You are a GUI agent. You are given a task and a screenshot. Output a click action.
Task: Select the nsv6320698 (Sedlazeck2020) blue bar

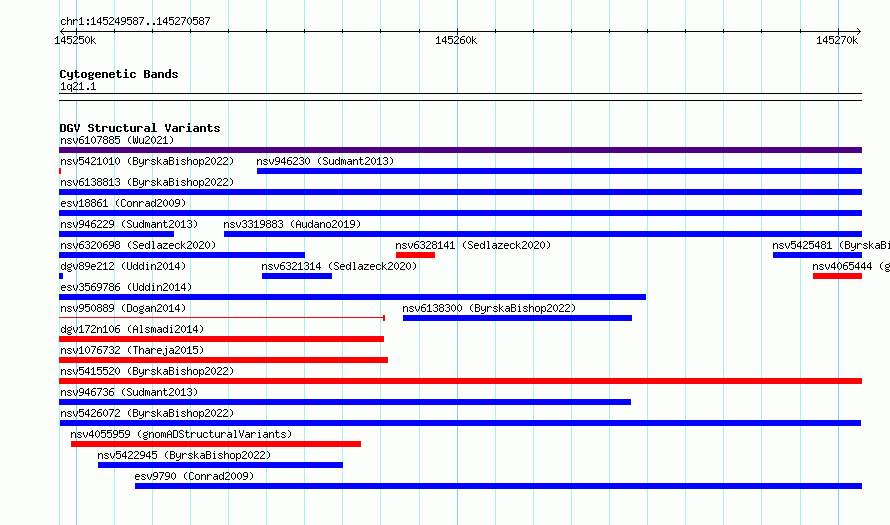click(182, 255)
